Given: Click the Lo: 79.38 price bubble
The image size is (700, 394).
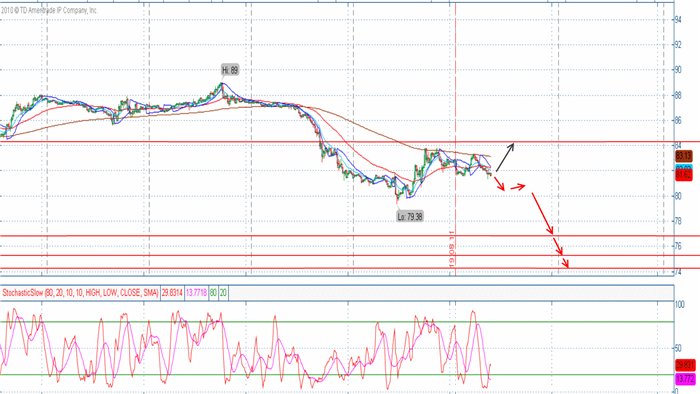Looking at the screenshot, I should point(410,216).
